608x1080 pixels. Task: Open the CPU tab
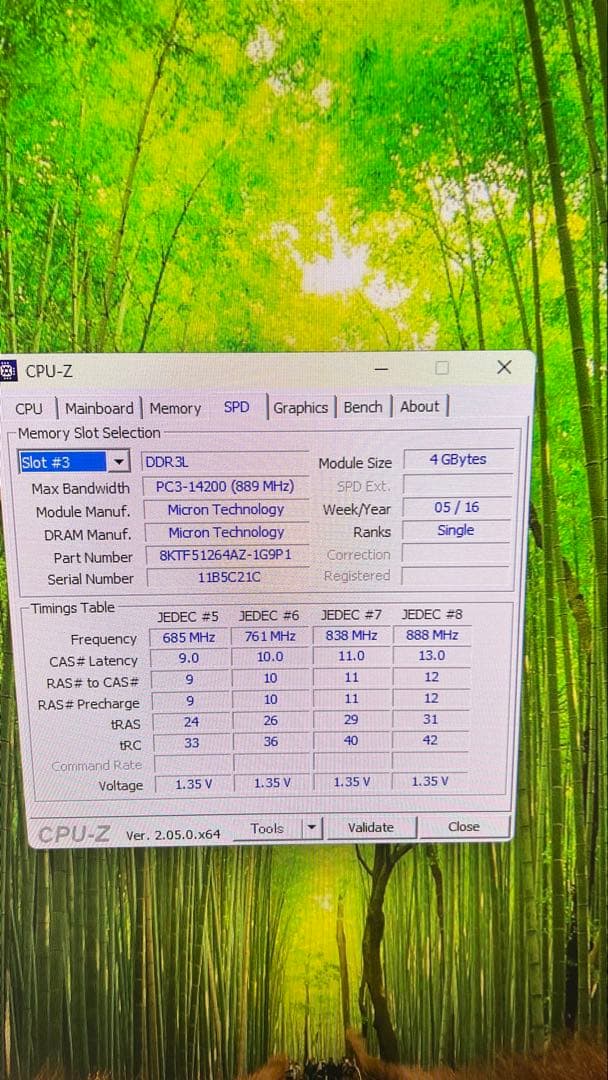pos(28,408)
